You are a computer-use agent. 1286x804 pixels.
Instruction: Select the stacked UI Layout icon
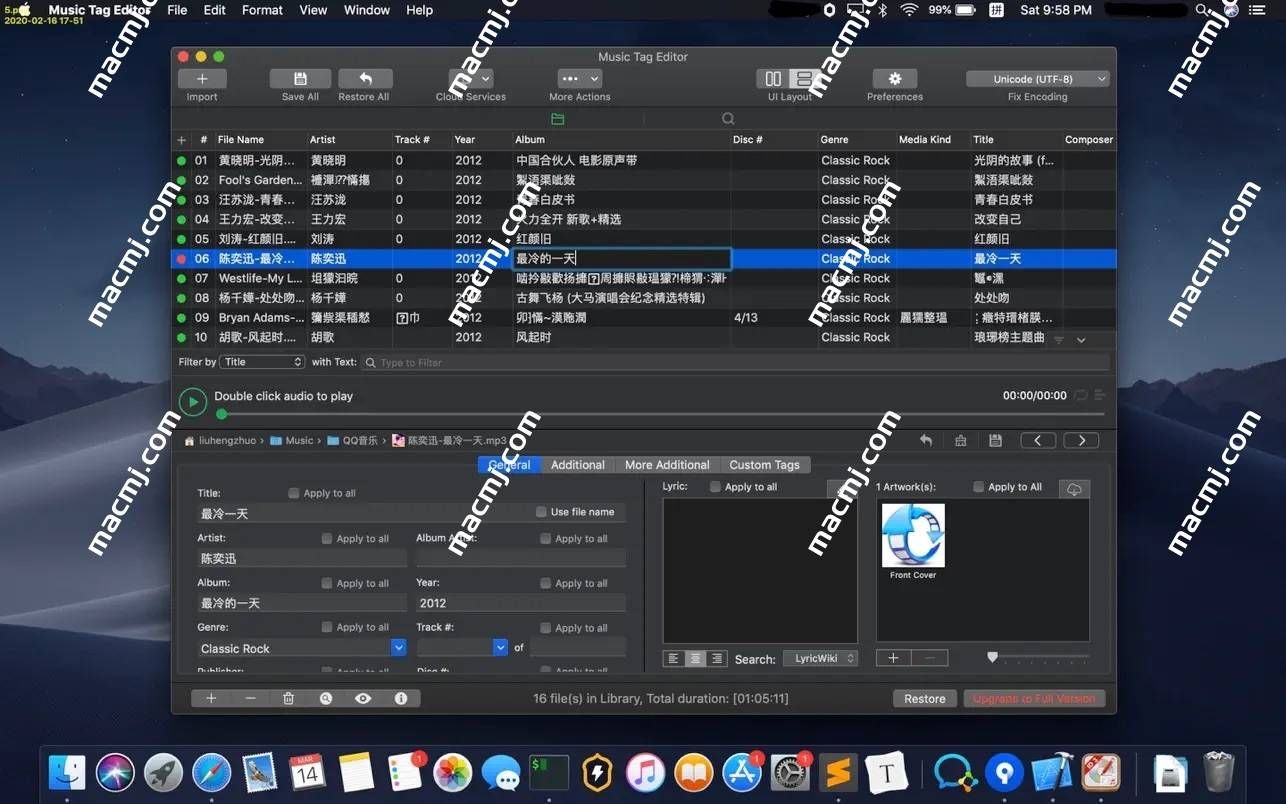[x=803, y=79]
